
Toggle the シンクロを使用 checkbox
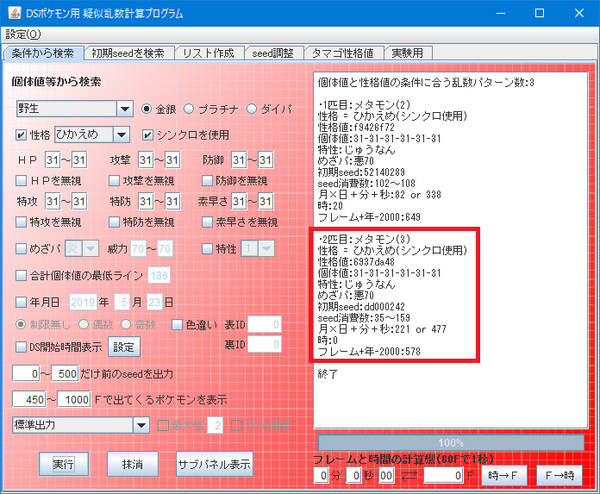tap(147, 135)
